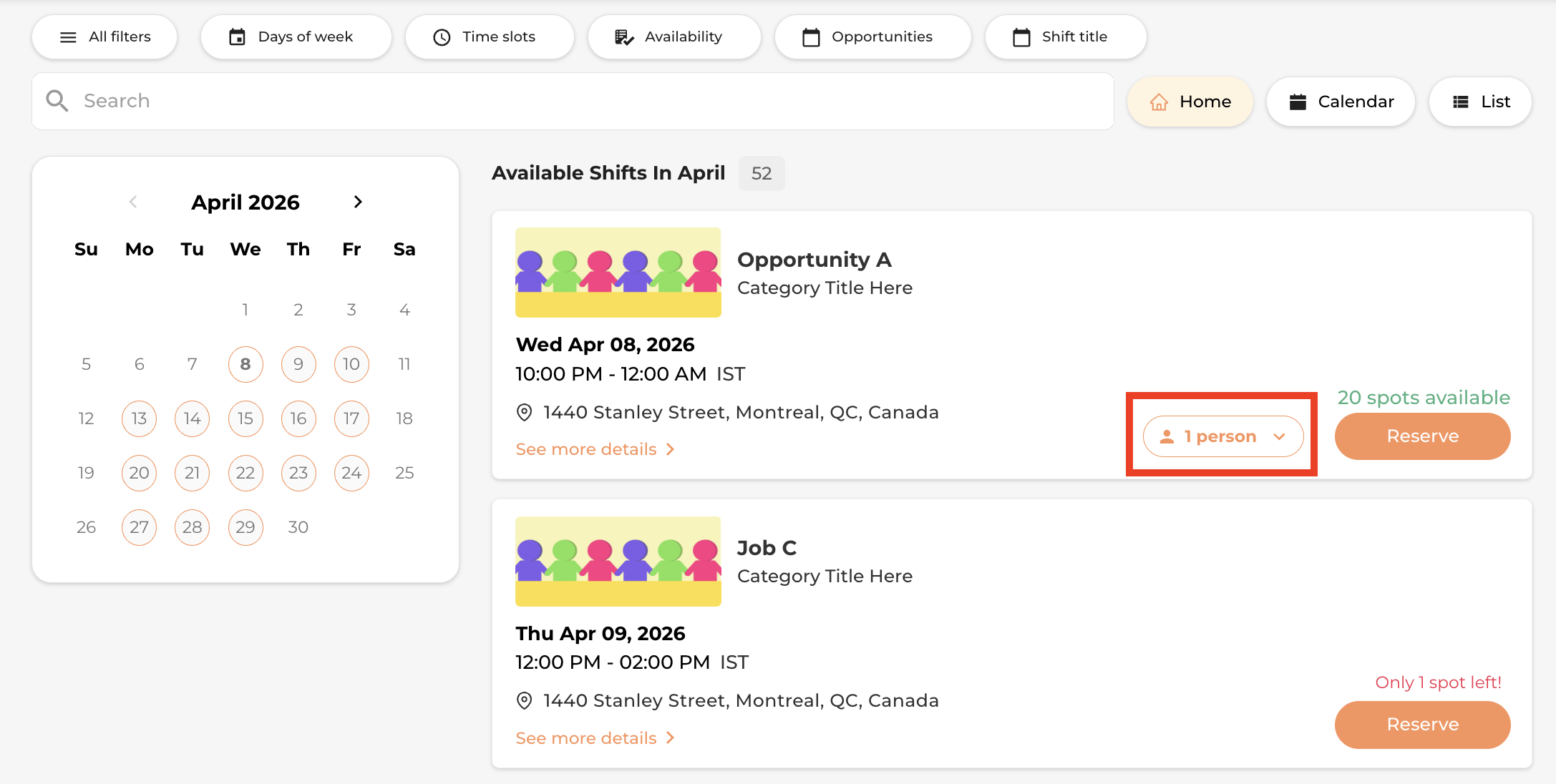Select April 15 on calendar
This screenshot has width=1556, height=784.
(x=245, y=418)
